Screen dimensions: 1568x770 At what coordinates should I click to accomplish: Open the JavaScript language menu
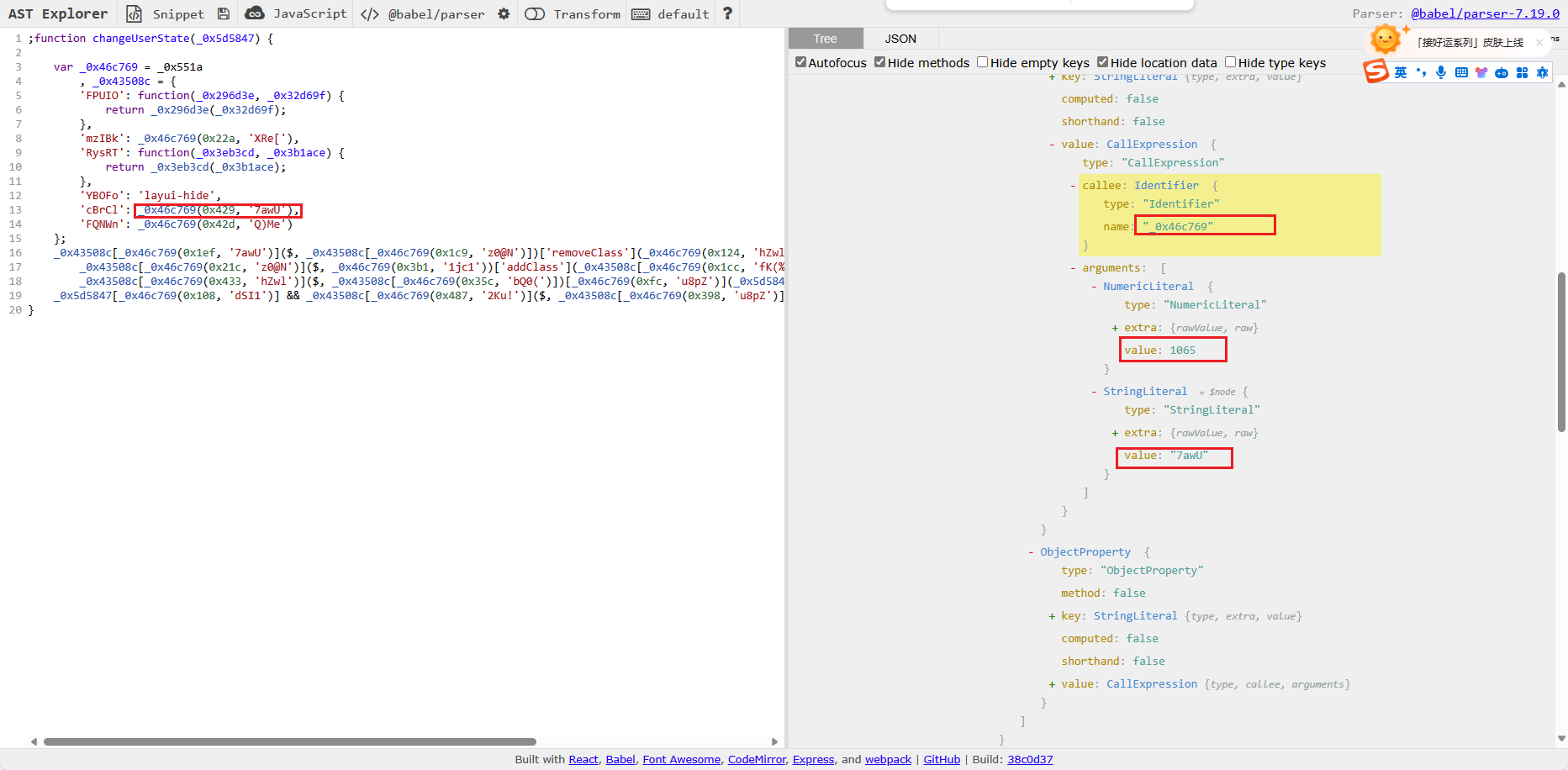pyautogui.click(x=296, y=13)
